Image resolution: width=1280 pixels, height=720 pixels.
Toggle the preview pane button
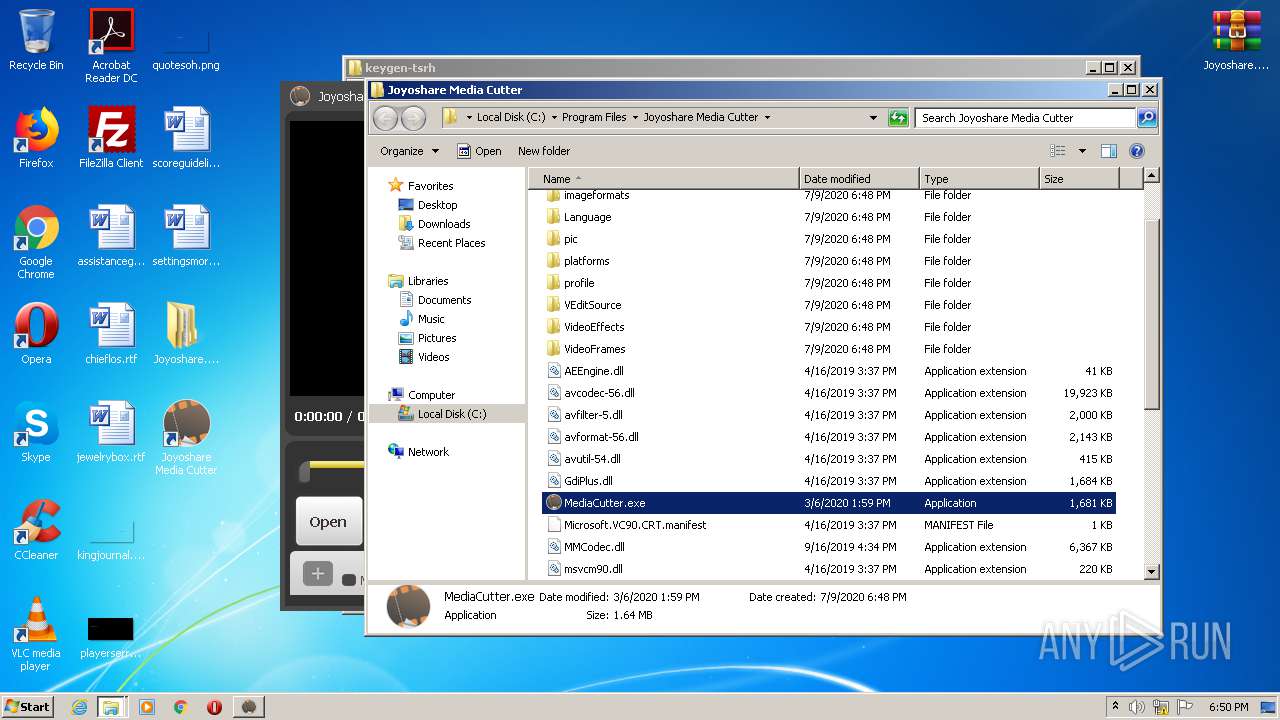1108,151
